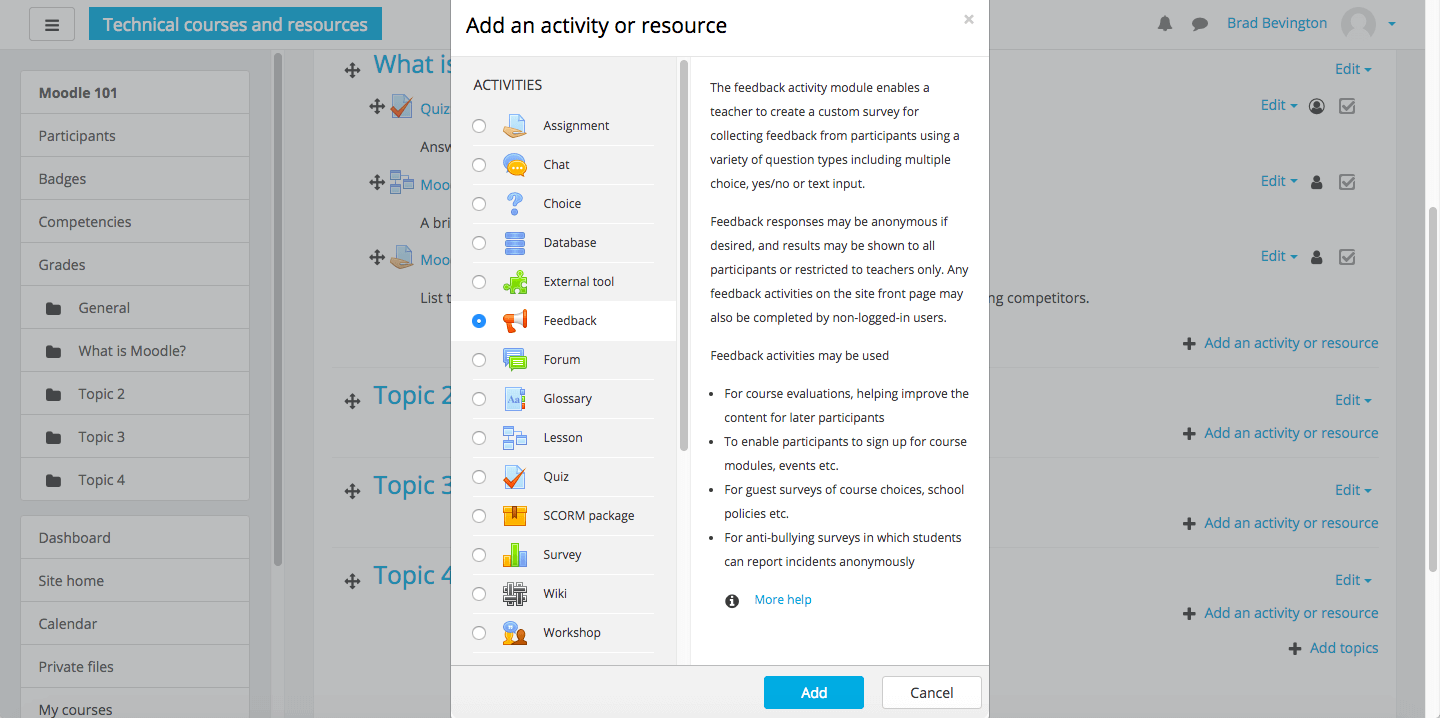This screenshot has width=1440, height=718.
Task: Open the Edit dropdown for What is Moodle section
Action: (x=1353, y=69)
